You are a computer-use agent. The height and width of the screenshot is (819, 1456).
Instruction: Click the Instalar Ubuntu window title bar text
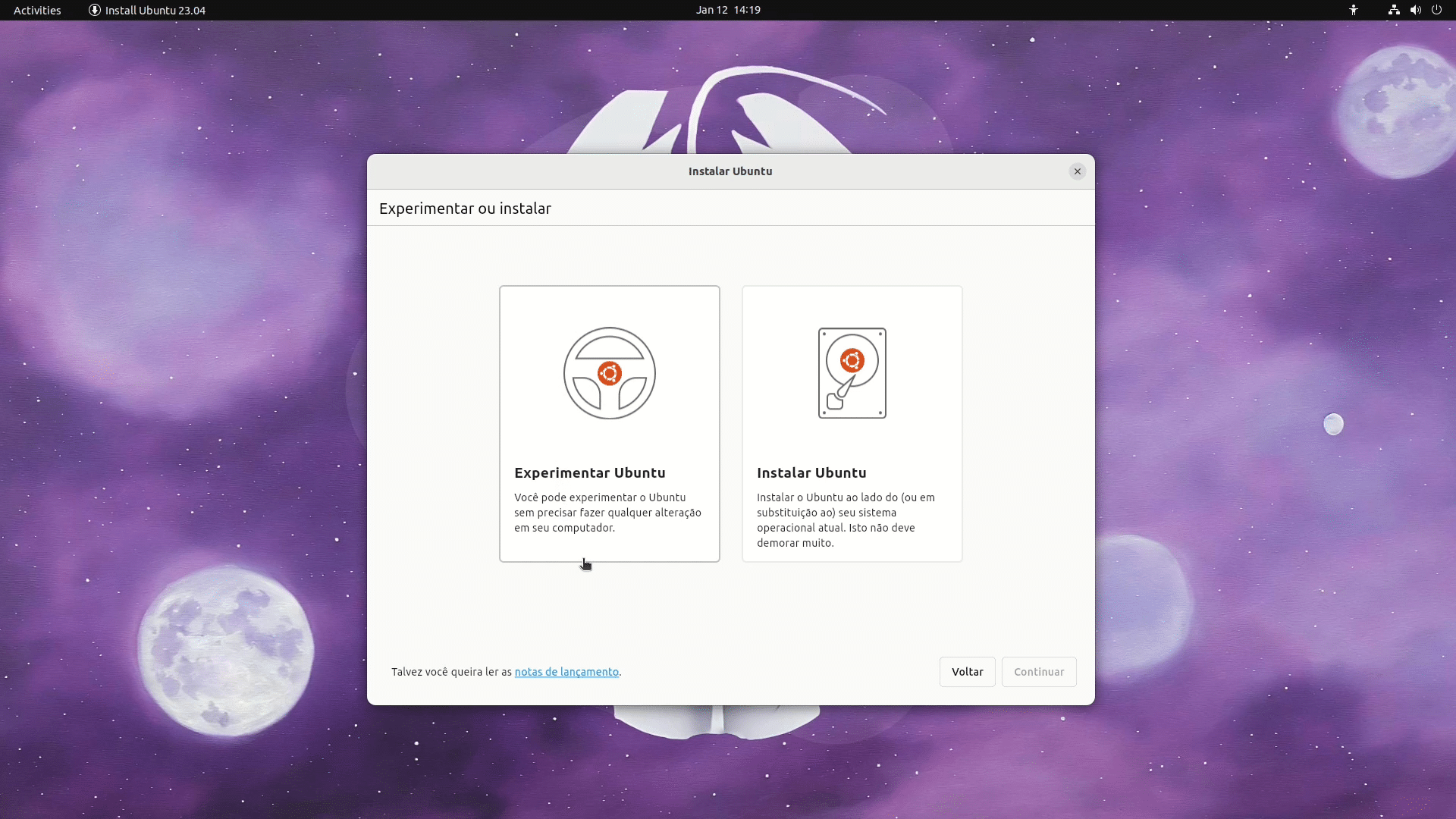(x=730, y=171)
